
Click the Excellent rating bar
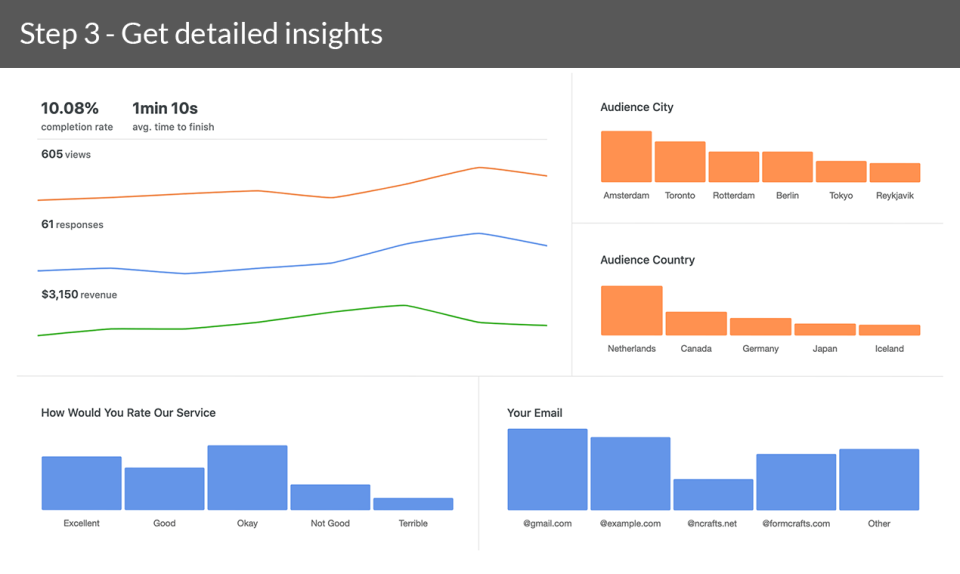point(82,483)
